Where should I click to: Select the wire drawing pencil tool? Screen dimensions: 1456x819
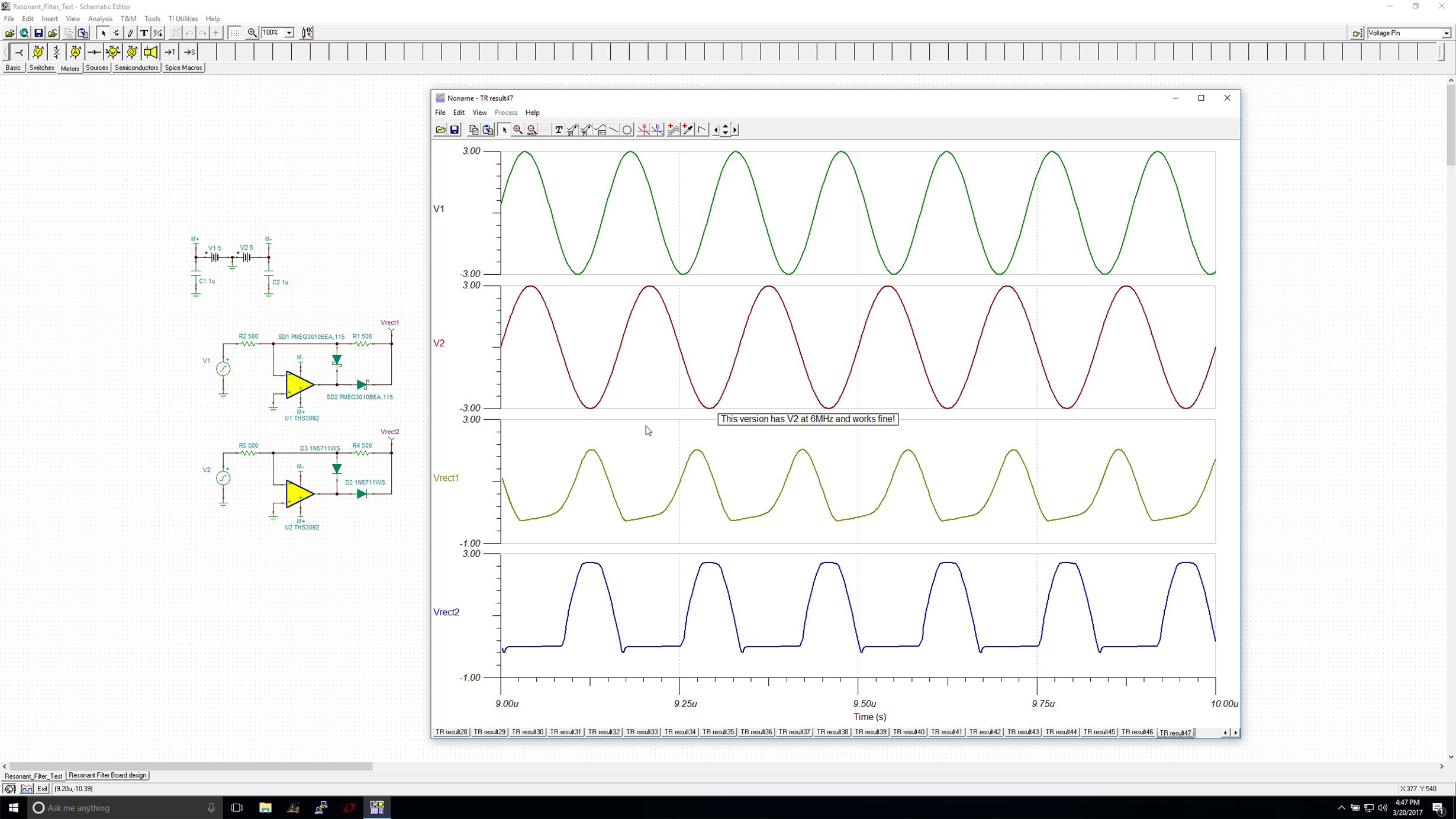tap(130, 33)
